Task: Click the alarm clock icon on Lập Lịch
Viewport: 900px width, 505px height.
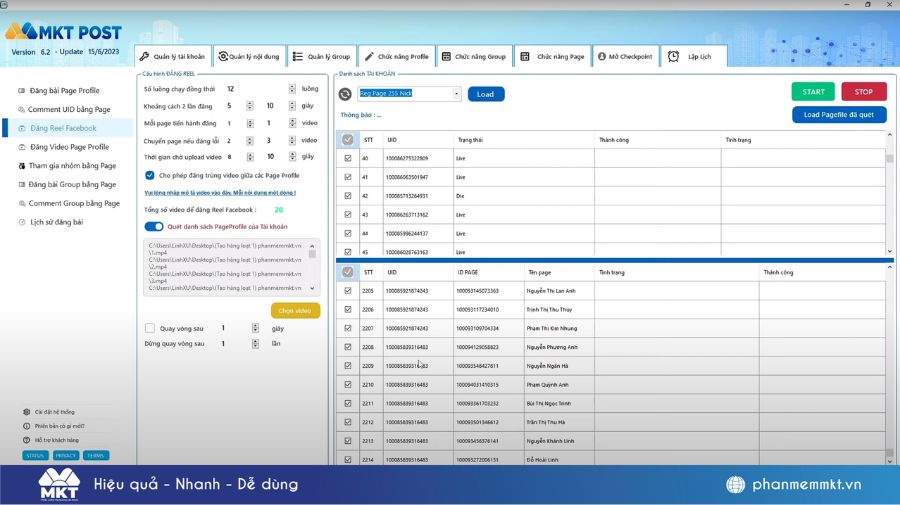Action: (x=673, y=57)
